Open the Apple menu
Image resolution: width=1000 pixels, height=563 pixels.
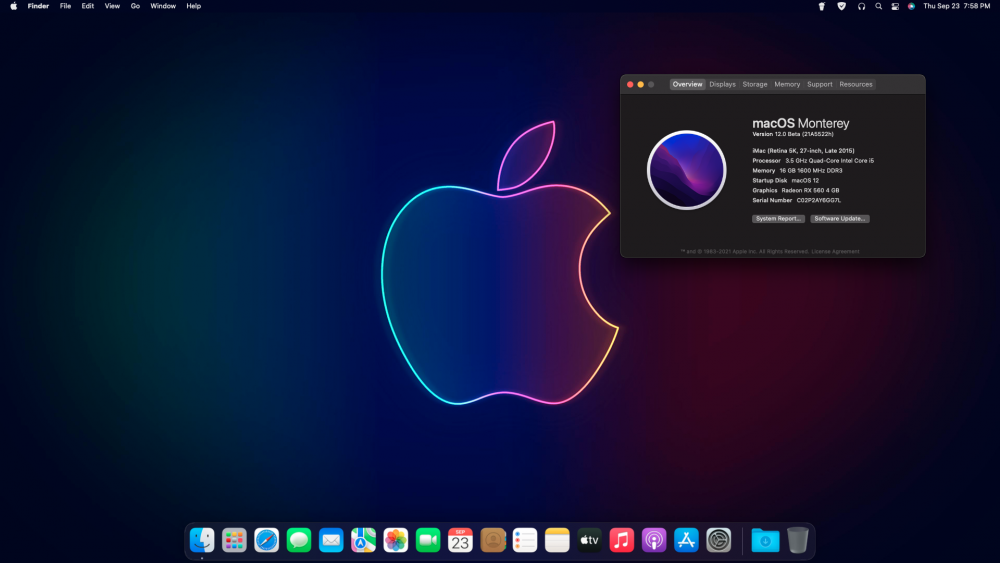pyautogui.click(x=13, y=6)
